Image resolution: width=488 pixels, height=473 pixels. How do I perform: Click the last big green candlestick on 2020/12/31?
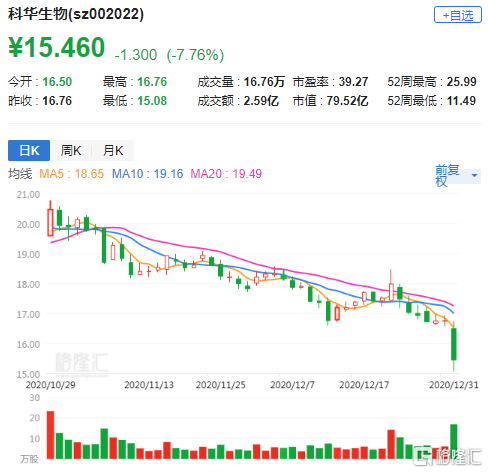point(454,344)
